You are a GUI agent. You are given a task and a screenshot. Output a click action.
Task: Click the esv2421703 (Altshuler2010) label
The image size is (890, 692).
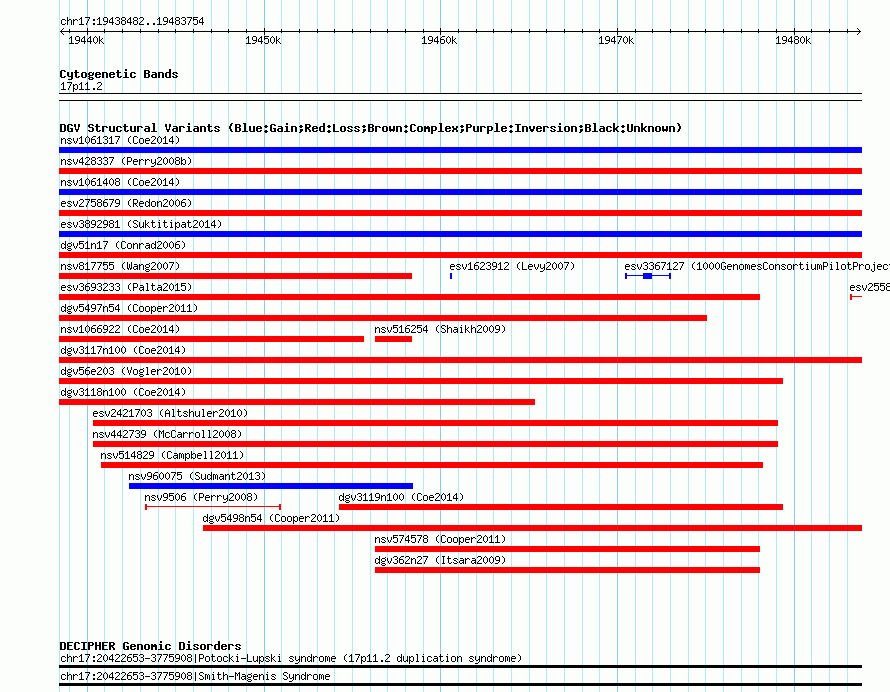[x=170, y=413]
